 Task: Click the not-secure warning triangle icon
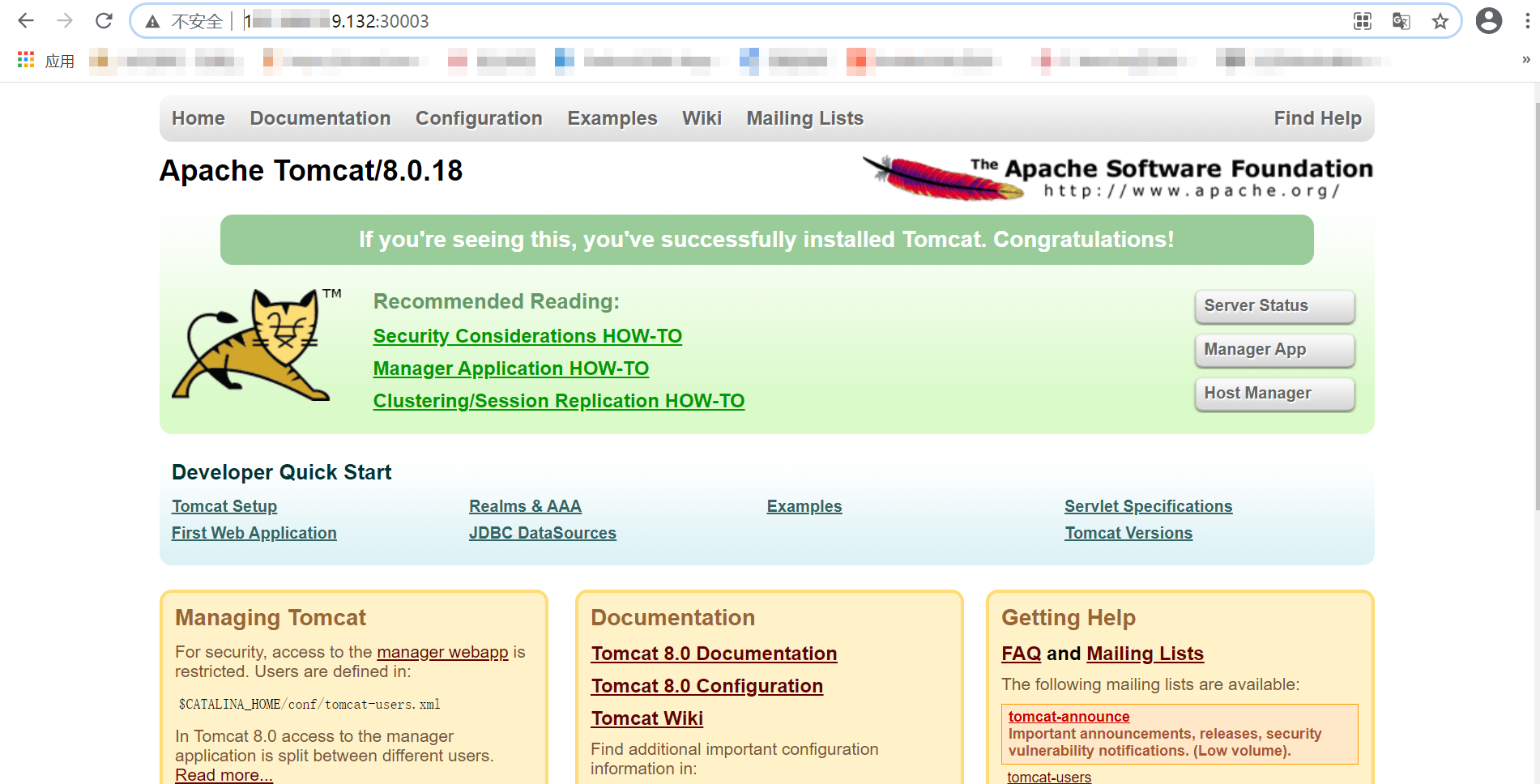(x=152, y=22)
